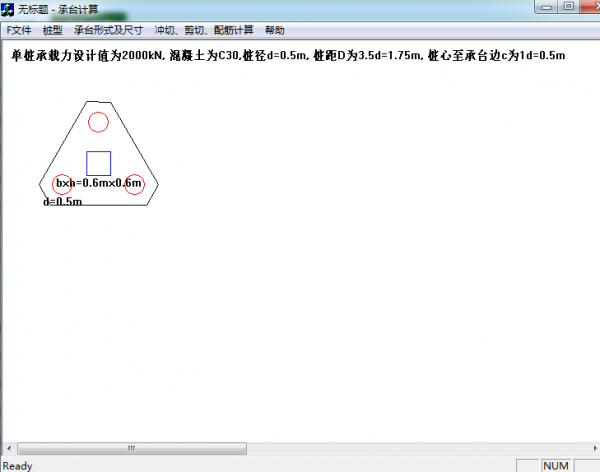
Task: Select the blue column square
Action: tap(99, 163)
